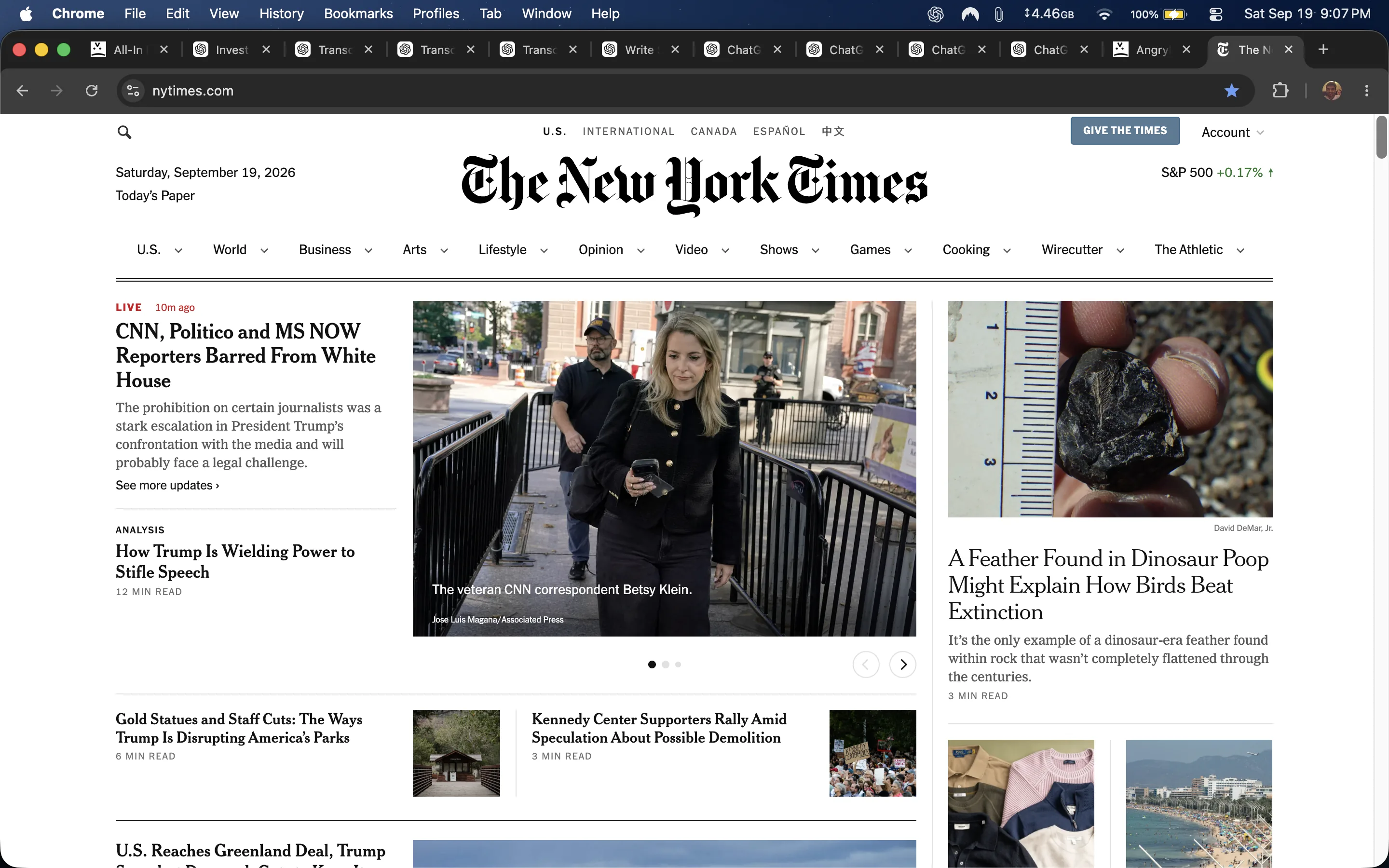This screenshot has height=868, width=1389.
Task: Click the NYT icon on the active tab
Action: [x=1223, y=49]
